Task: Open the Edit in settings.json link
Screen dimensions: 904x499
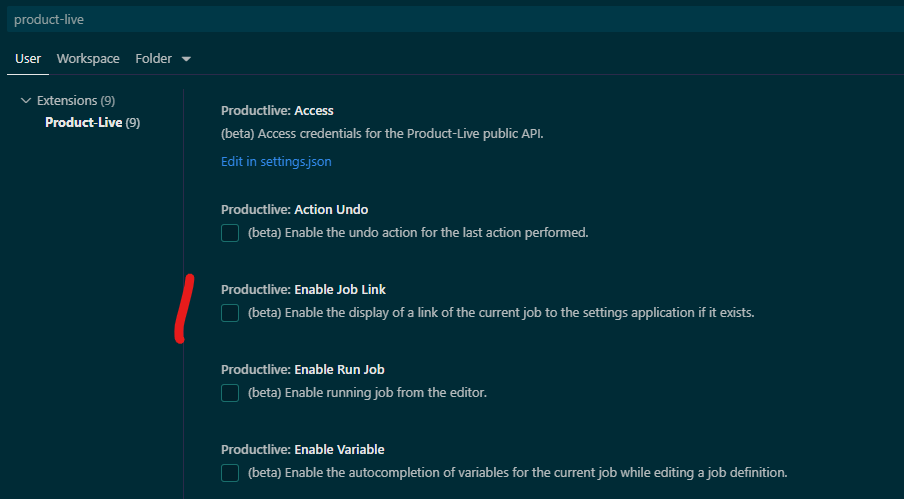Action: point(276,161)
